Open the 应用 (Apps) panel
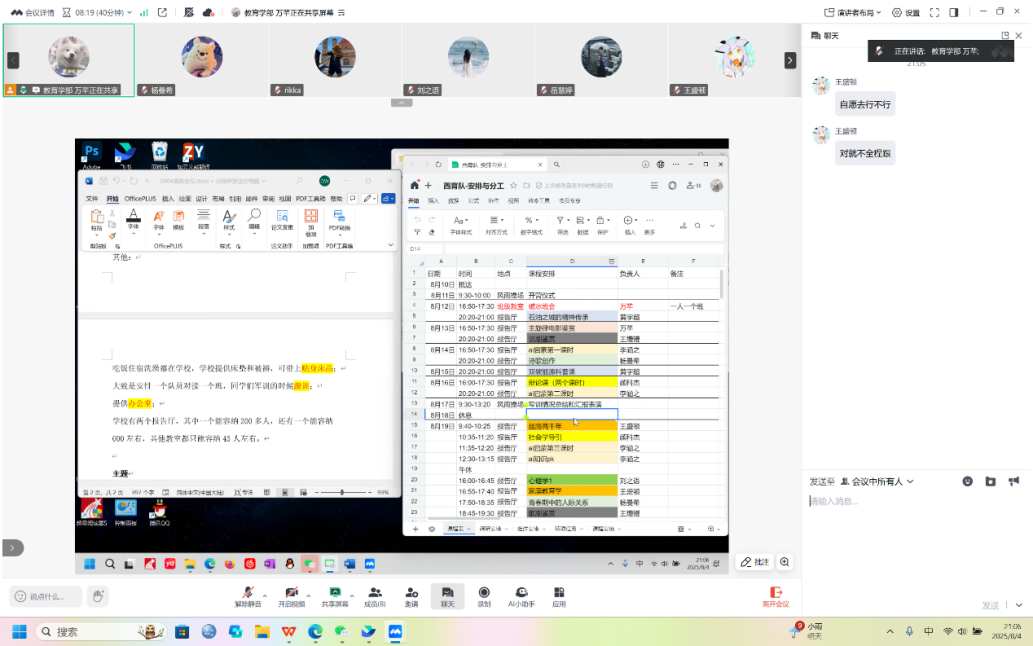Viewport: 1033px width, 646px height. [559, 596]
